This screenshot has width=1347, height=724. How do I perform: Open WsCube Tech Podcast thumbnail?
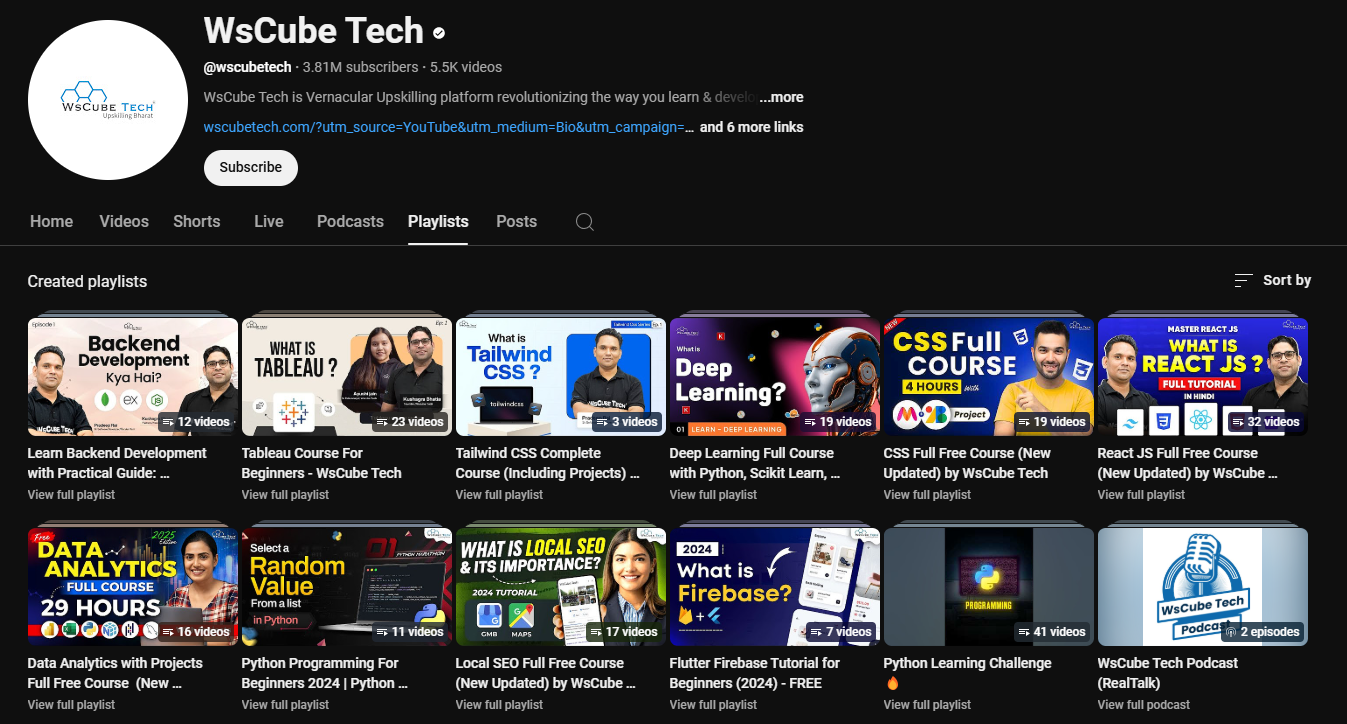click(1203, 587)
